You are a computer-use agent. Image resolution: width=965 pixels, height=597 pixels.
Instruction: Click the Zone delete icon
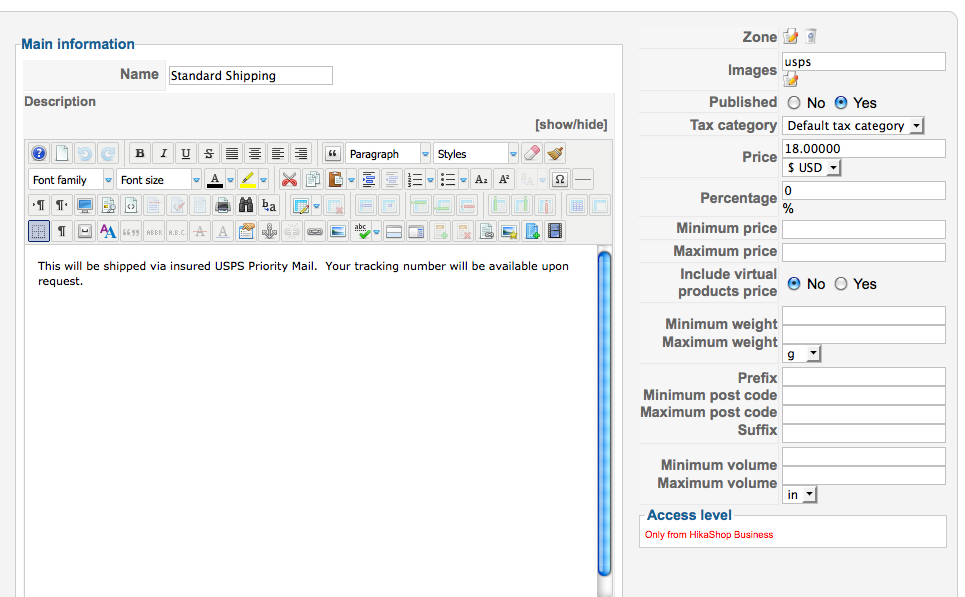click(811, 37)
